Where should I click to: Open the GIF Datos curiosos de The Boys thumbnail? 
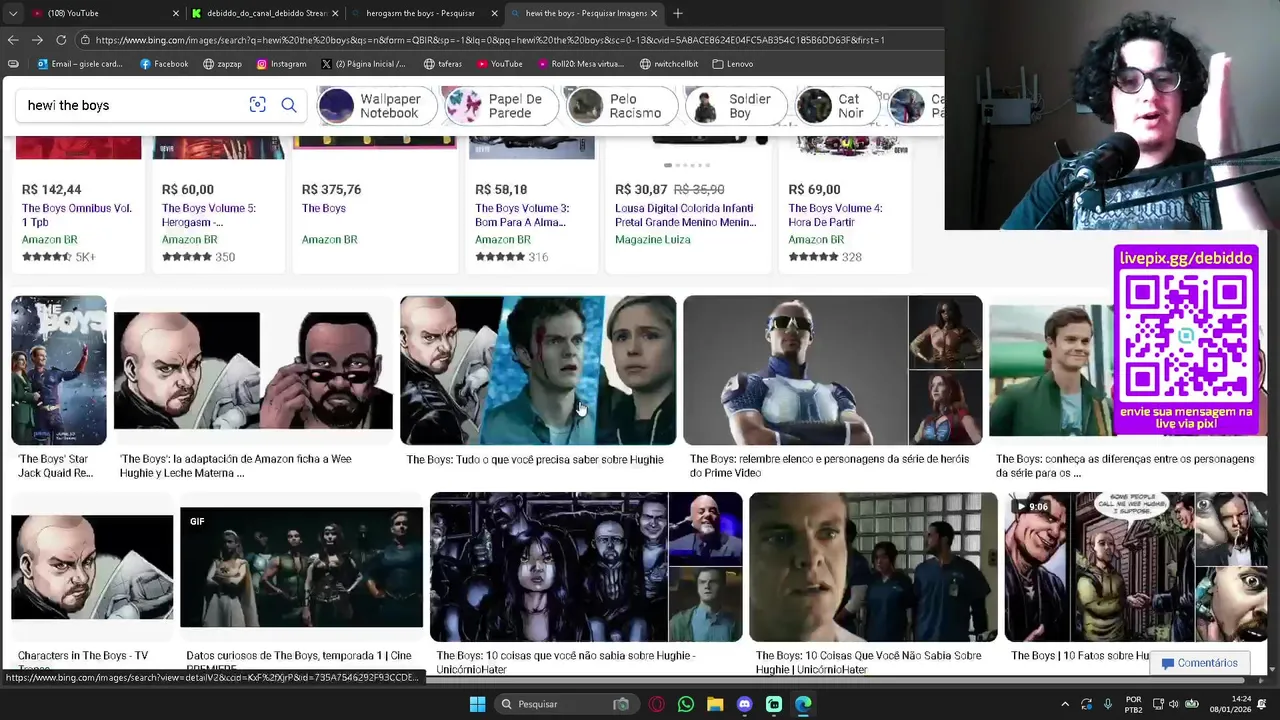point(302,567)
